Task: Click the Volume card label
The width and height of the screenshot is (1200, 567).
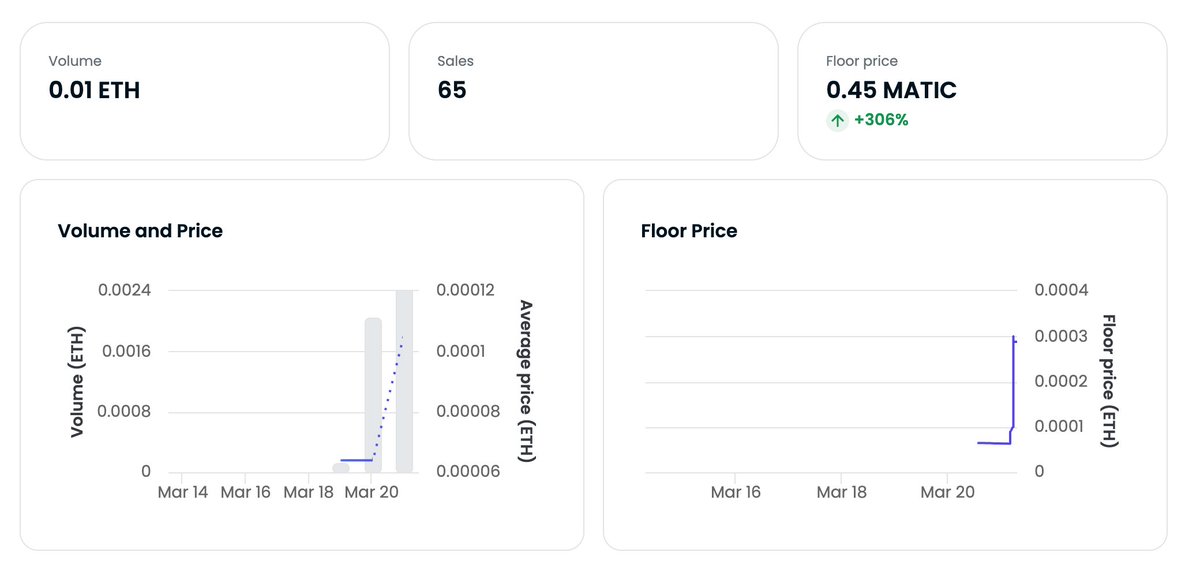Action: tap(75, 61)
